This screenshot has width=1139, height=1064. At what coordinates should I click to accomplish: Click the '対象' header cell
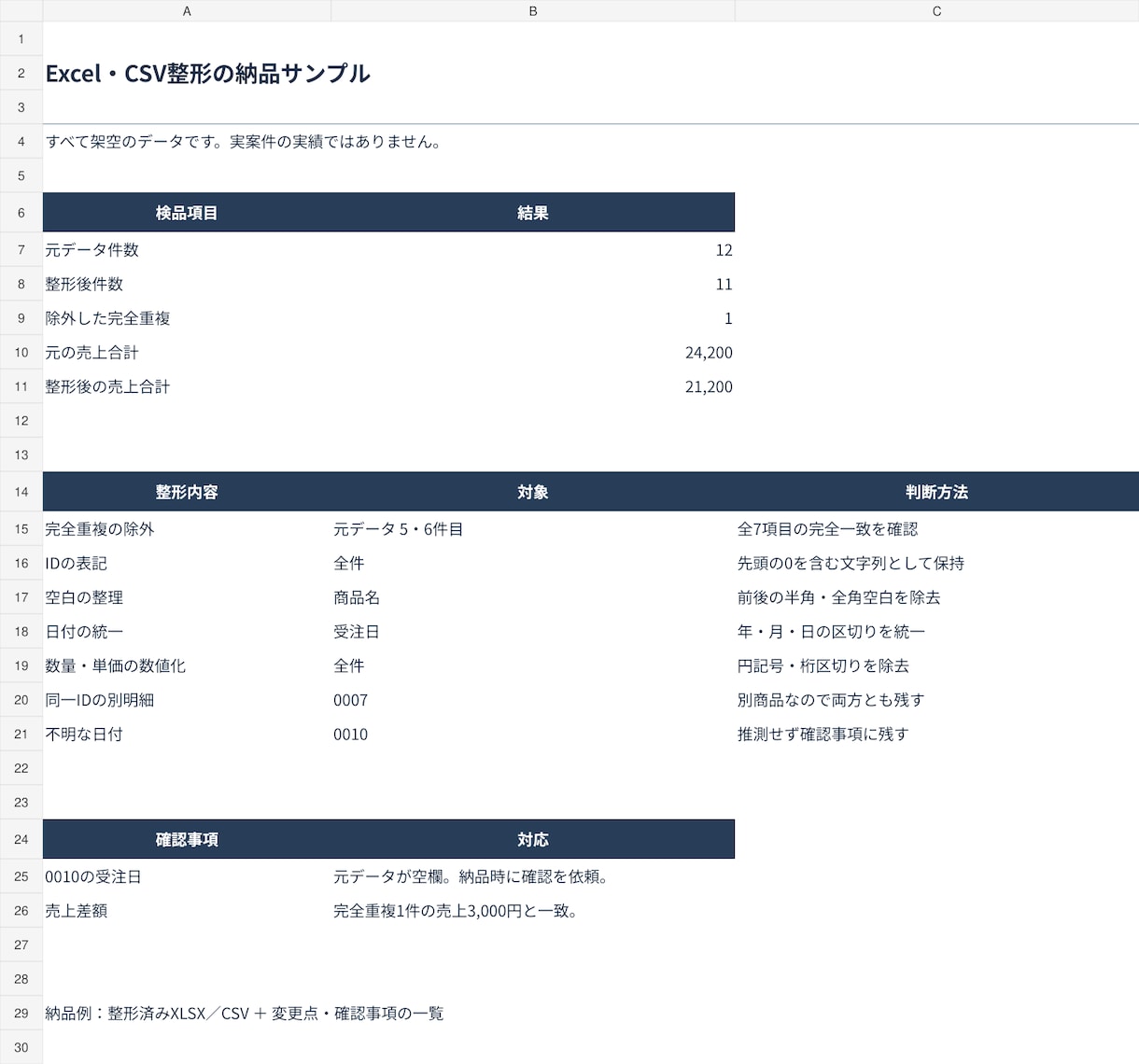pos(533,492)
